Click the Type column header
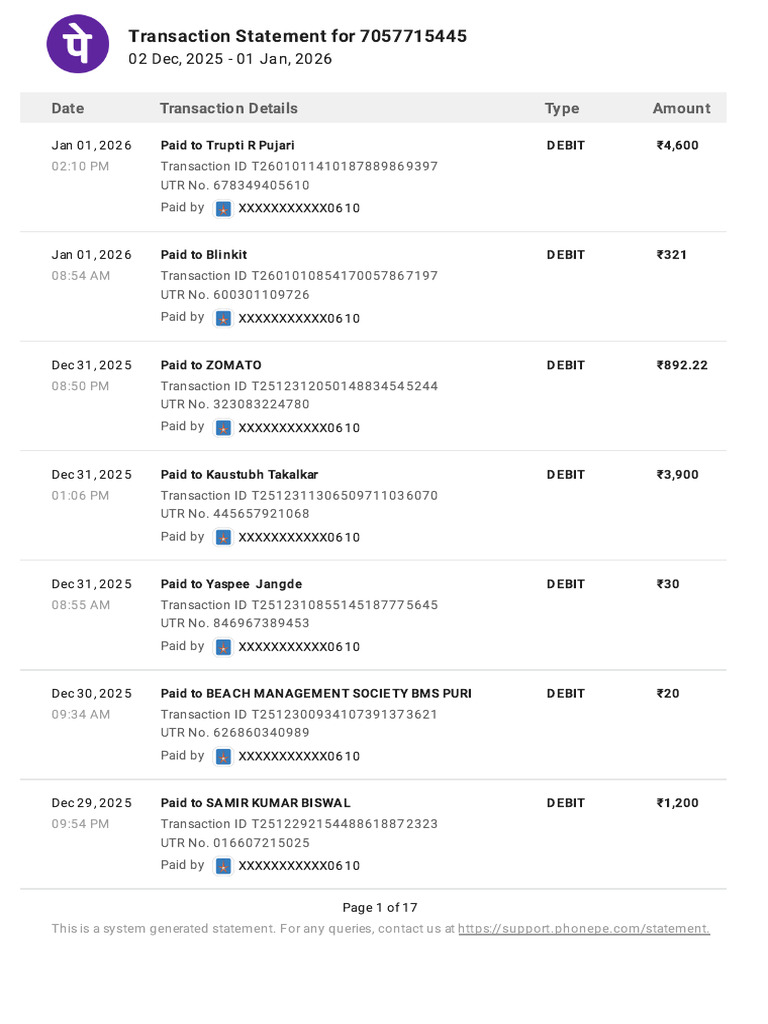 (x=562, y=108)
